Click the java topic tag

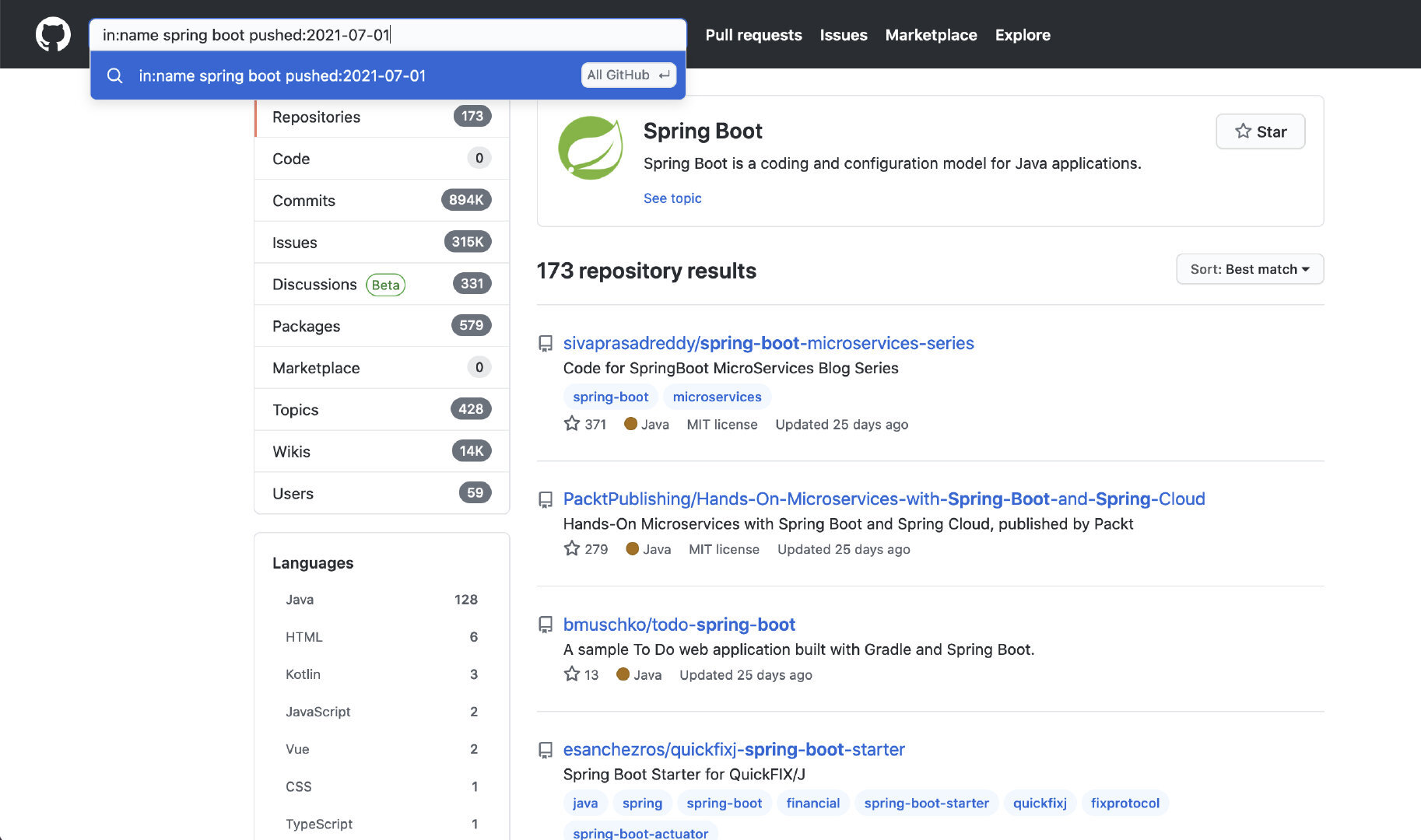coord(585,803)
